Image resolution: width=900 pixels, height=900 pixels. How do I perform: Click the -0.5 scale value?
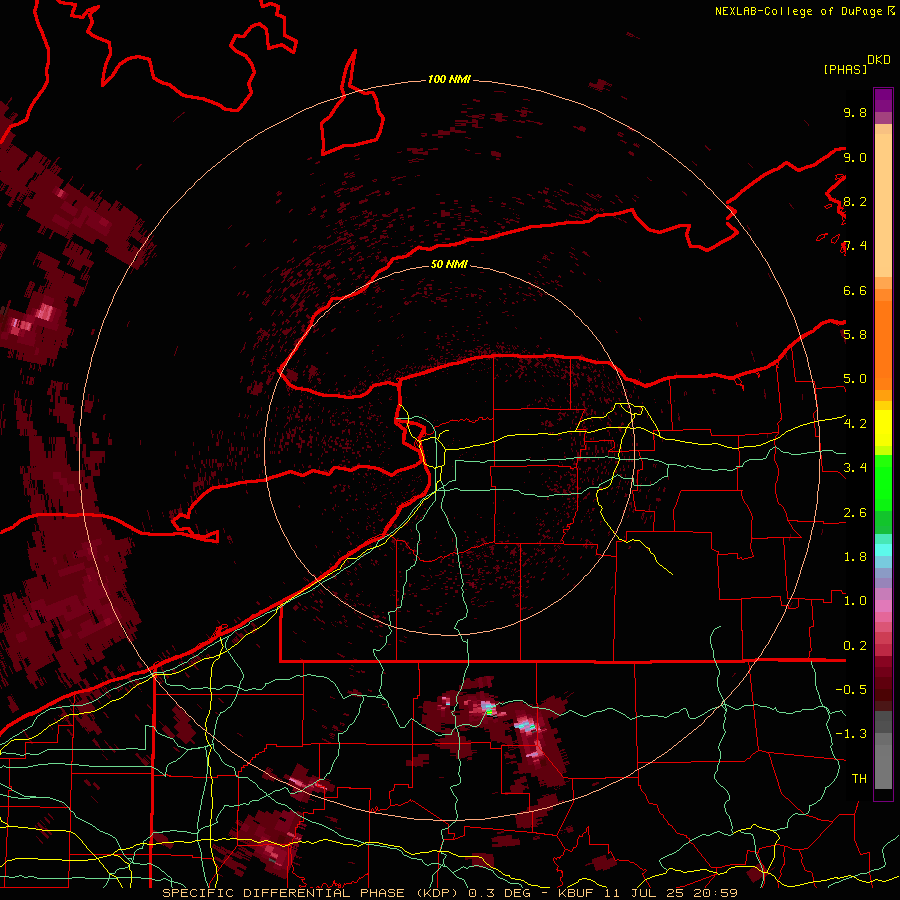pyautogui.click(x=851, y=690)
